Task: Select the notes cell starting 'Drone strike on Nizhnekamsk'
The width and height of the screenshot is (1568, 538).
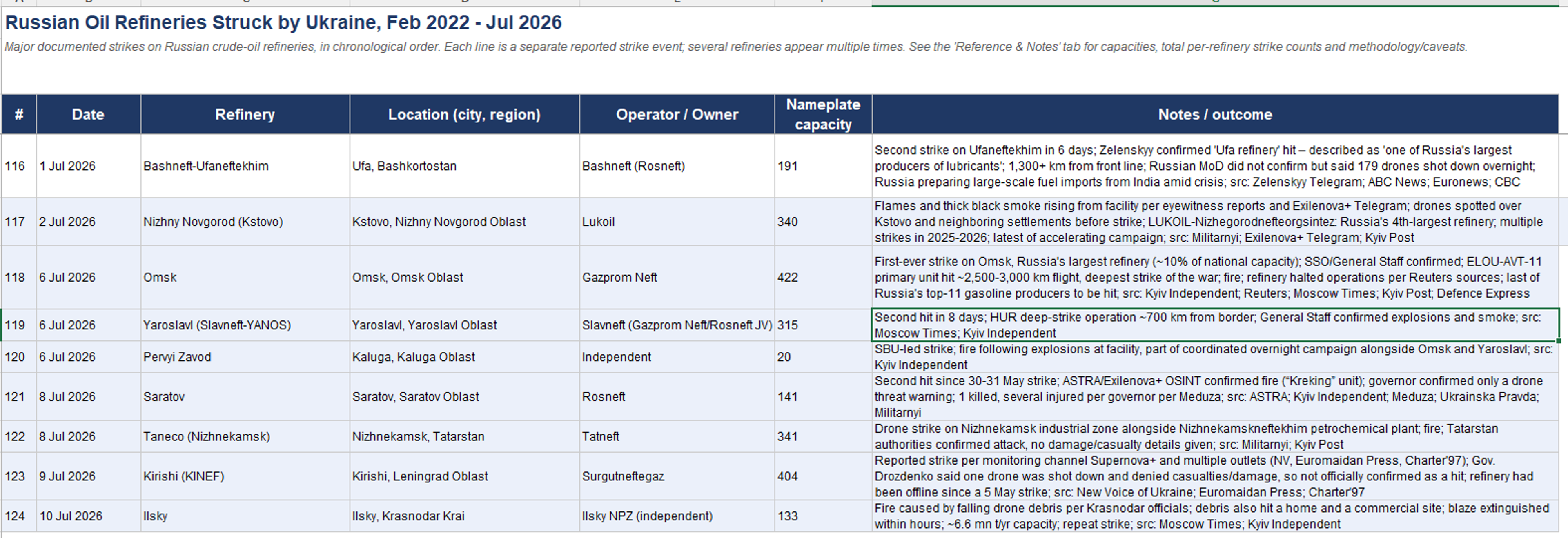Action: [1215, 436]
